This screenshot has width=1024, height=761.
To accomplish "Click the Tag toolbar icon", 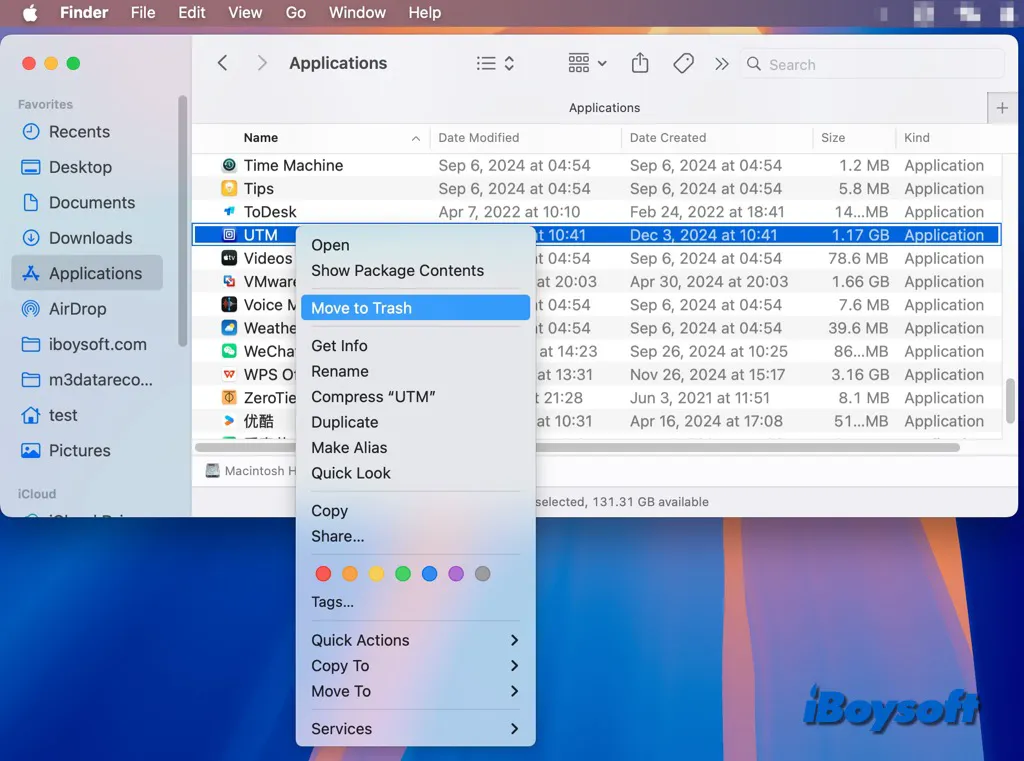I will pyautogui.click(x=683, y=63).
